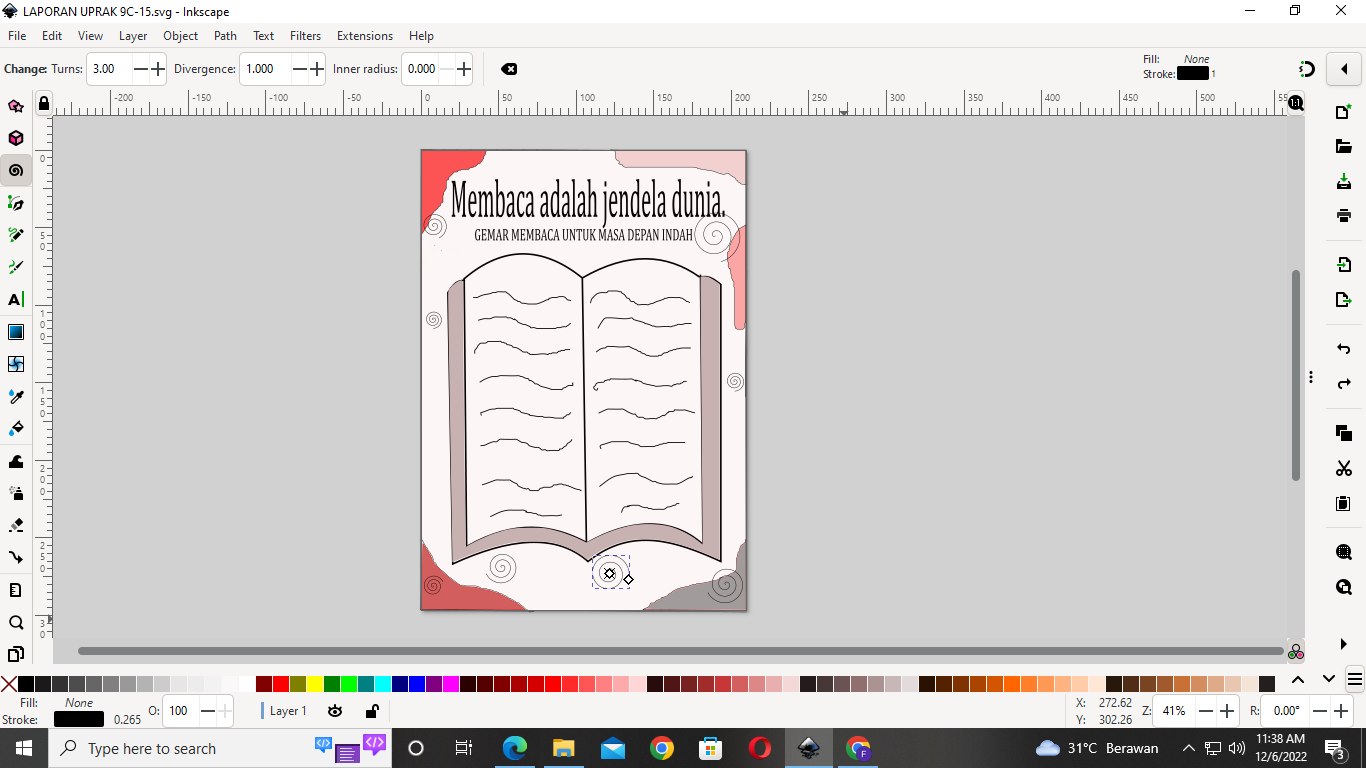Open an existing document

[1344, 147]
